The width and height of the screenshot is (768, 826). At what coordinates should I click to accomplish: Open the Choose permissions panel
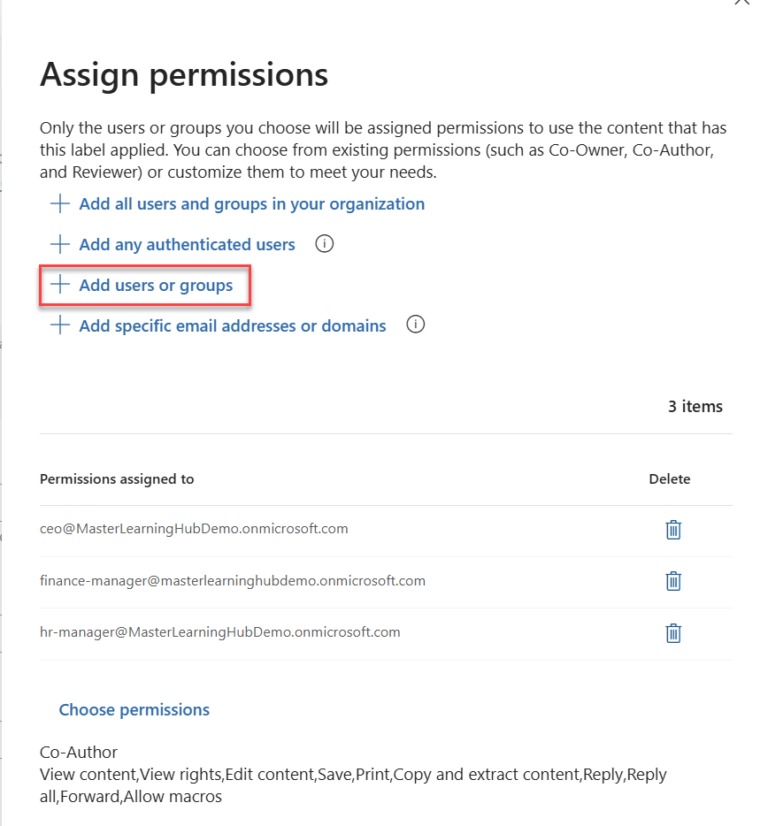coord(134,709)
